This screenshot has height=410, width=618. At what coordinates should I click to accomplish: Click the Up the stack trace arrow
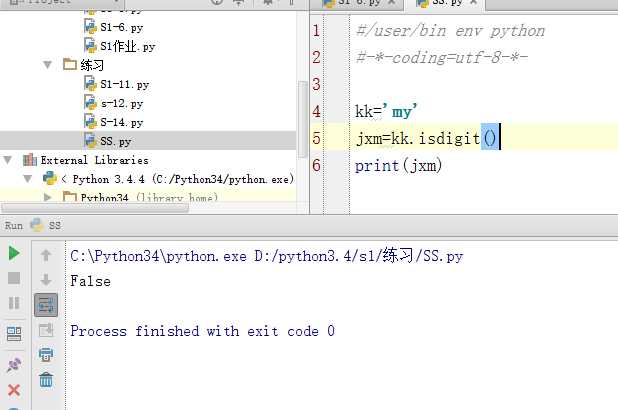coord(46,255)
